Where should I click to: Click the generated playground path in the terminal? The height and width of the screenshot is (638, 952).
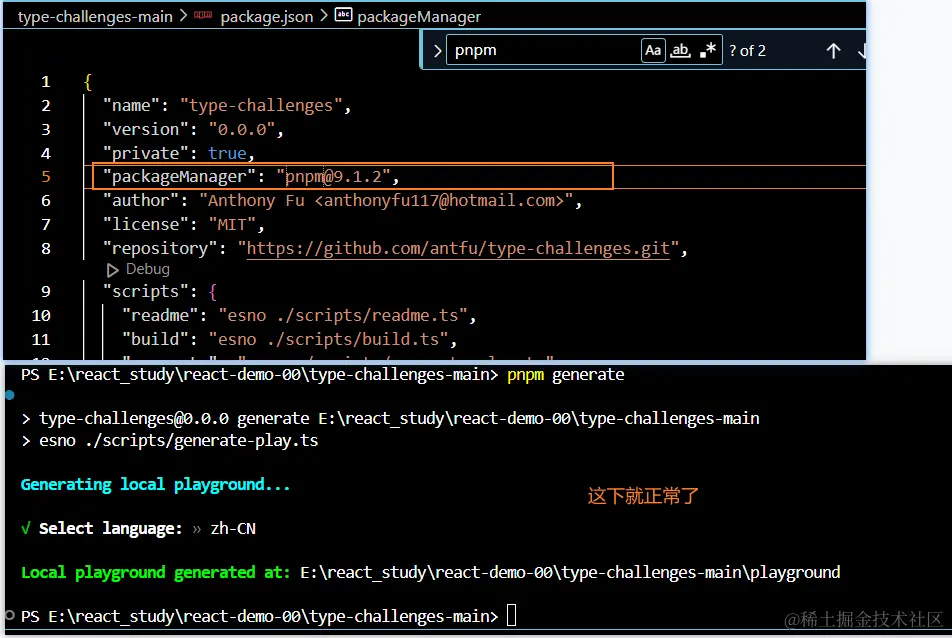click(570, 572)
